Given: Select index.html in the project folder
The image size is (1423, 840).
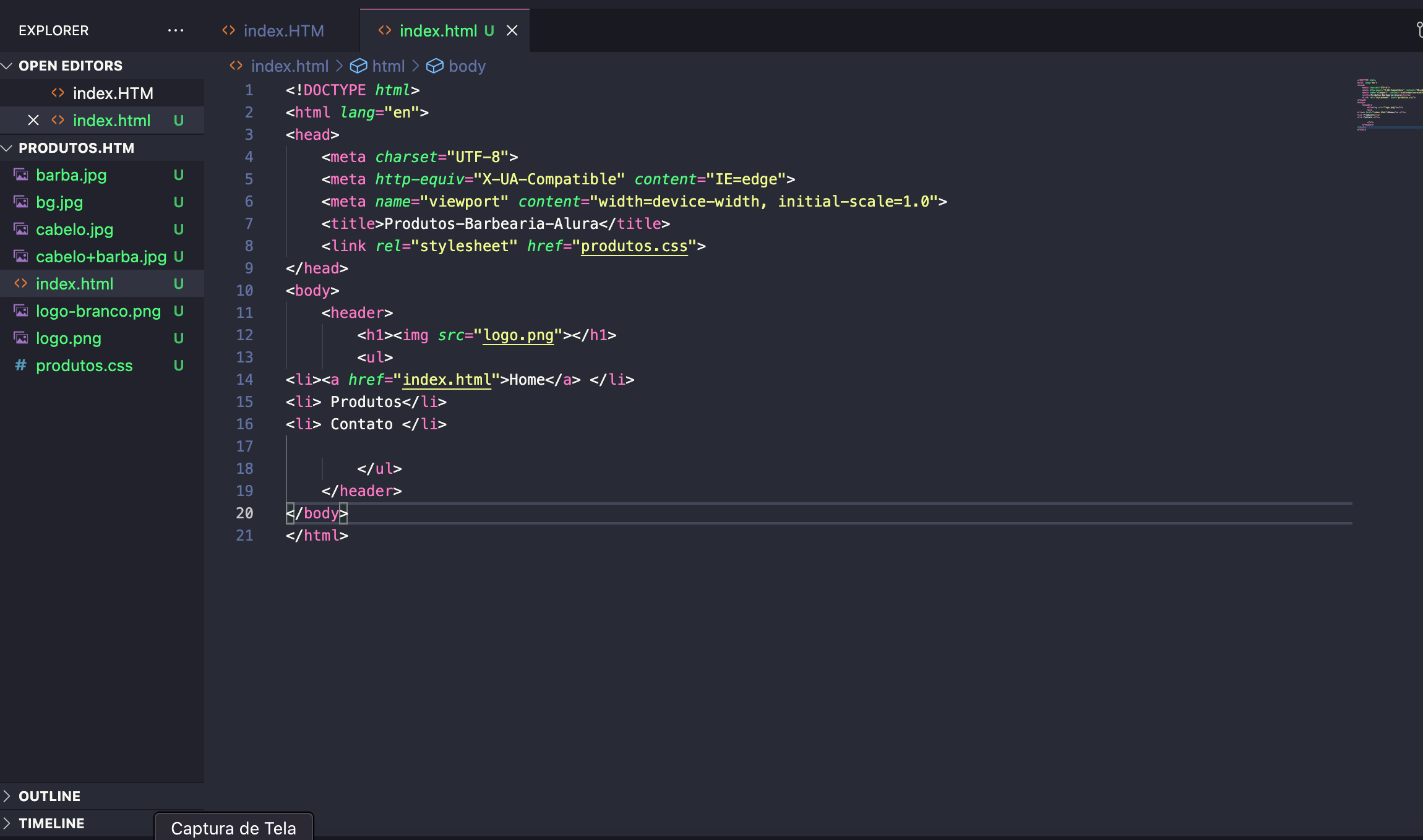Looking at the screenshot, I should pyautogui.click(x=102, y=284).
